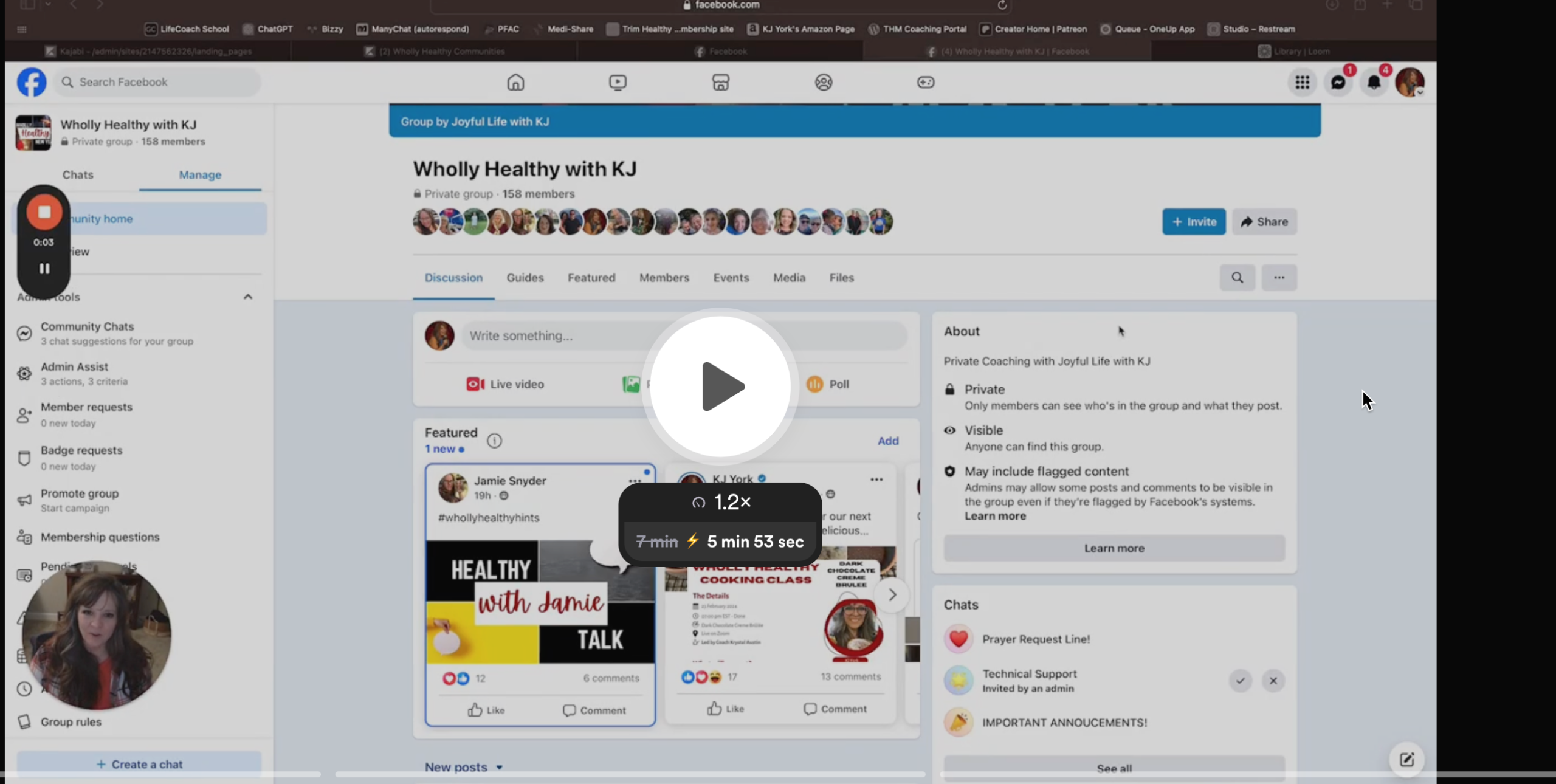Click the Invite button
The image size is (1556, 784).
[x=1194, y=222]
